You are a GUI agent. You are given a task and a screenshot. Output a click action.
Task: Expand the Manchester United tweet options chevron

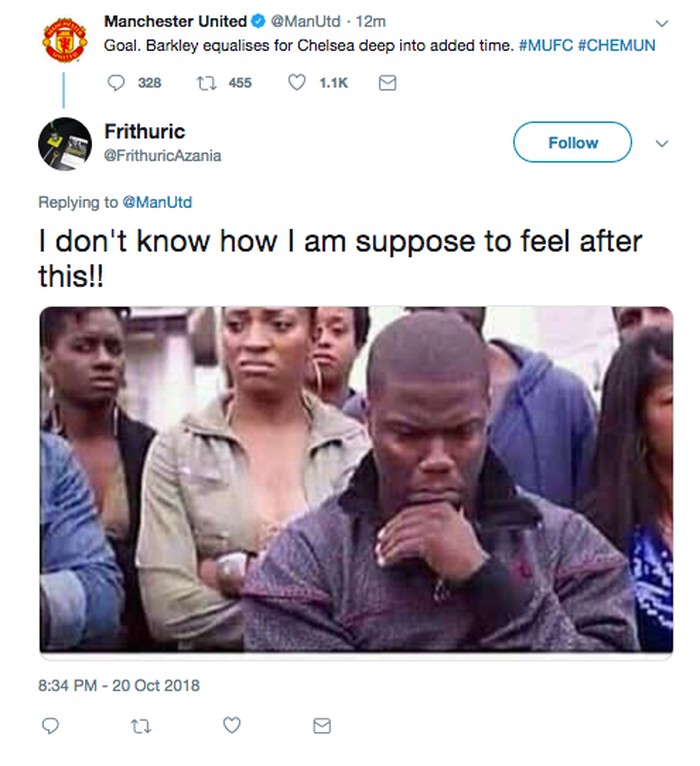[660, 23]
